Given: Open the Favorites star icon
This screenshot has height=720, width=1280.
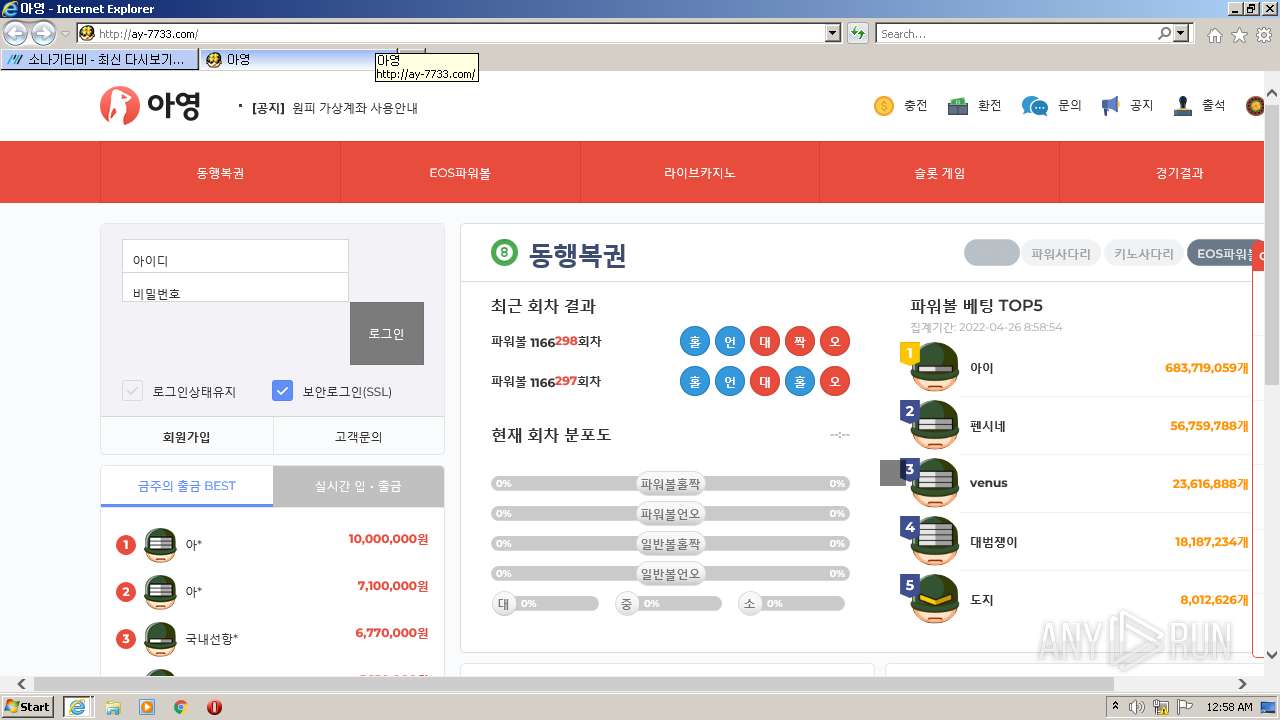Looking at the screenshot, I should 1239,35.
